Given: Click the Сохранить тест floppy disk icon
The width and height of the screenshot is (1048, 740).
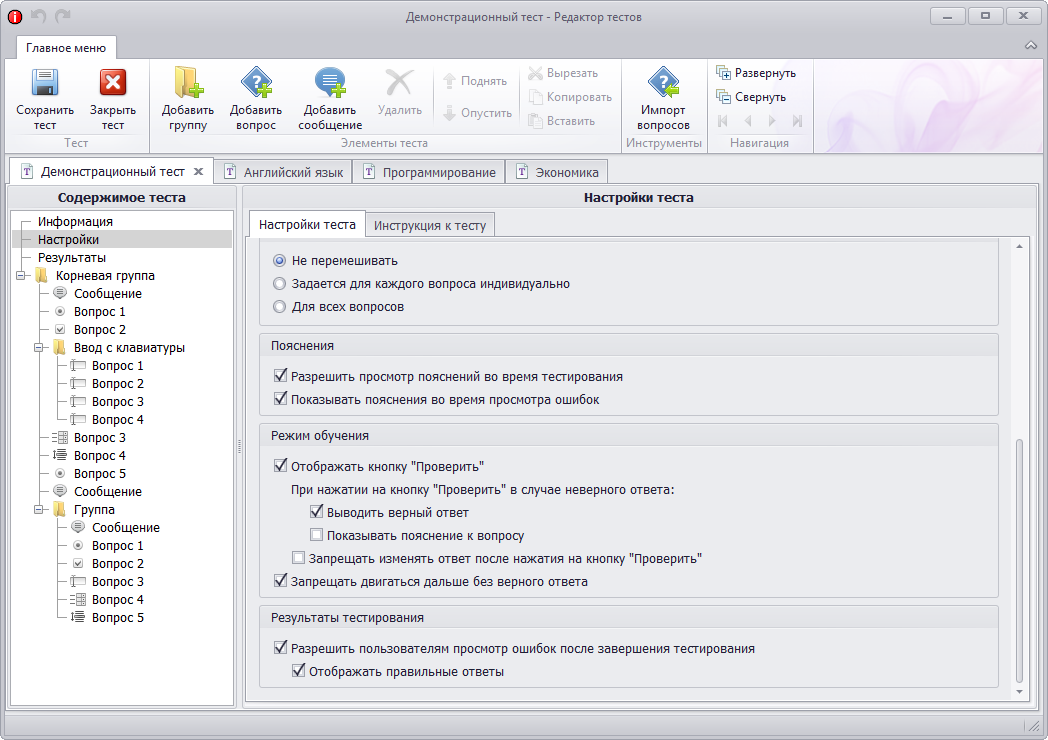Looking at the screenshot, I should coord(45,83).
